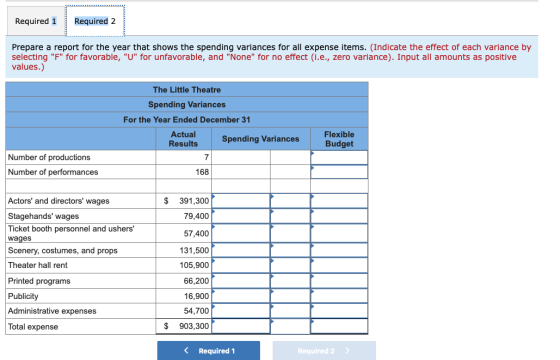Open effect dropdown for Publicity row

pyautogui.click(x=290, y=296)
